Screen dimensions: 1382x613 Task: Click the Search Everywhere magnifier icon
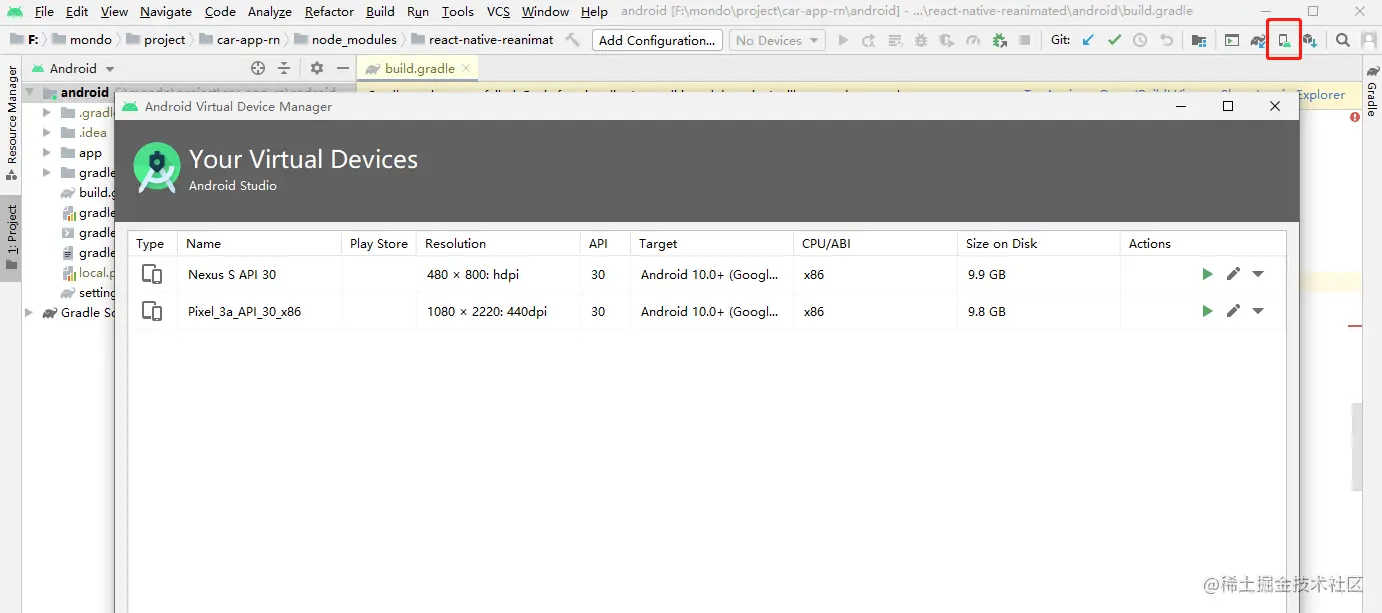1343,41
